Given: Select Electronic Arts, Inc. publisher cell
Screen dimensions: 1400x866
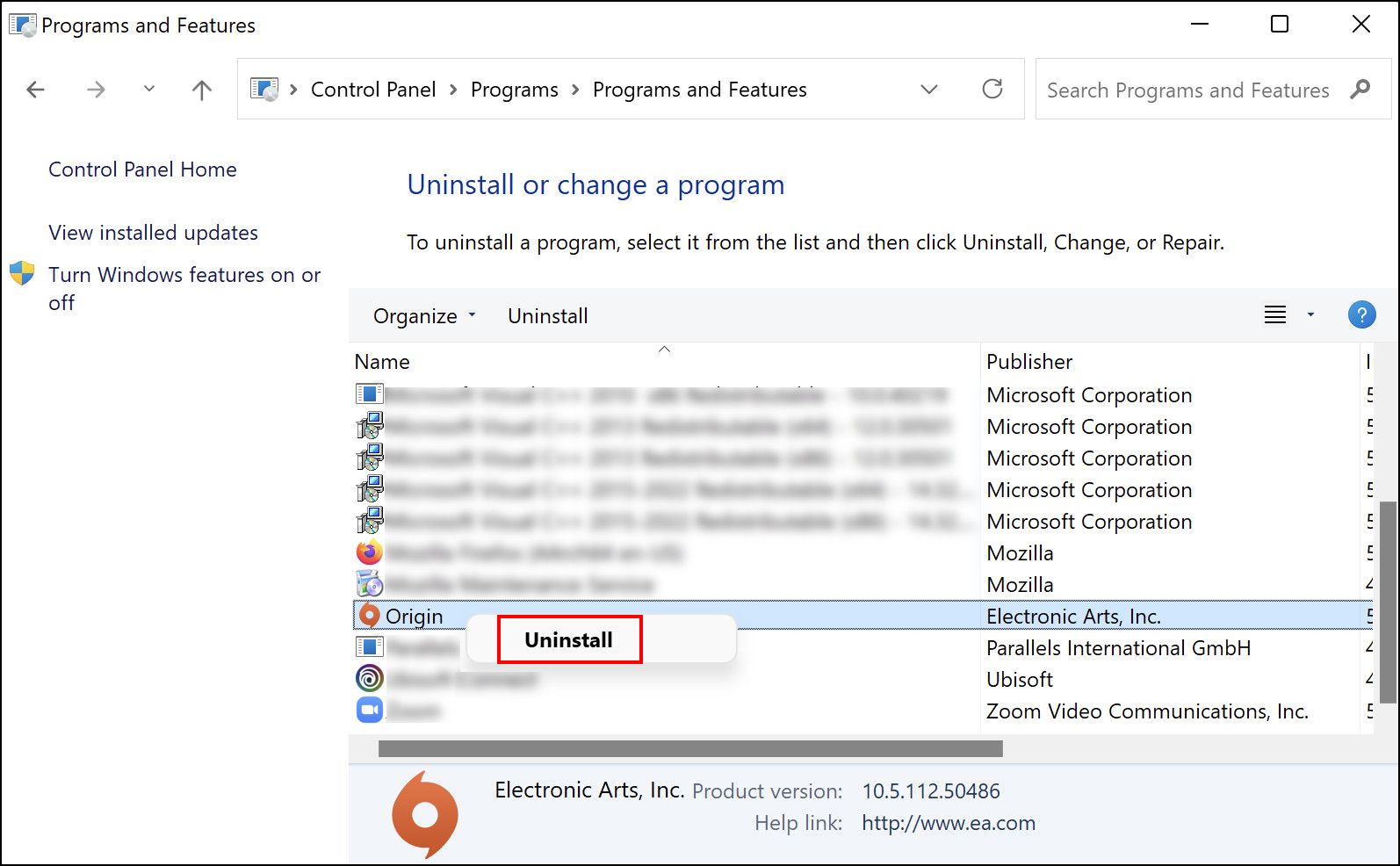Looking at the screenshot, I should coord(1073,617).
